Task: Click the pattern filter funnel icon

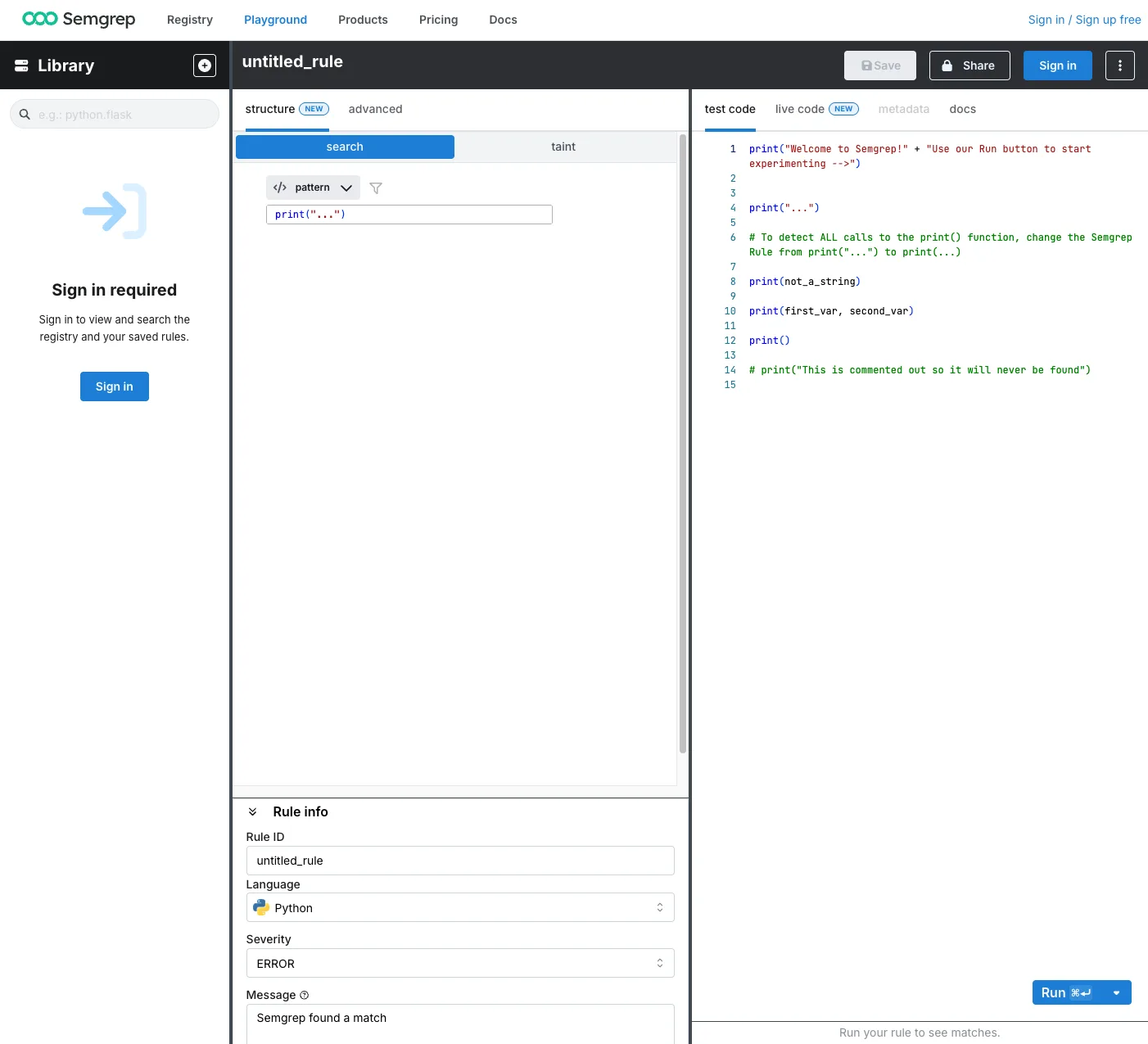Action: point(376,188)
